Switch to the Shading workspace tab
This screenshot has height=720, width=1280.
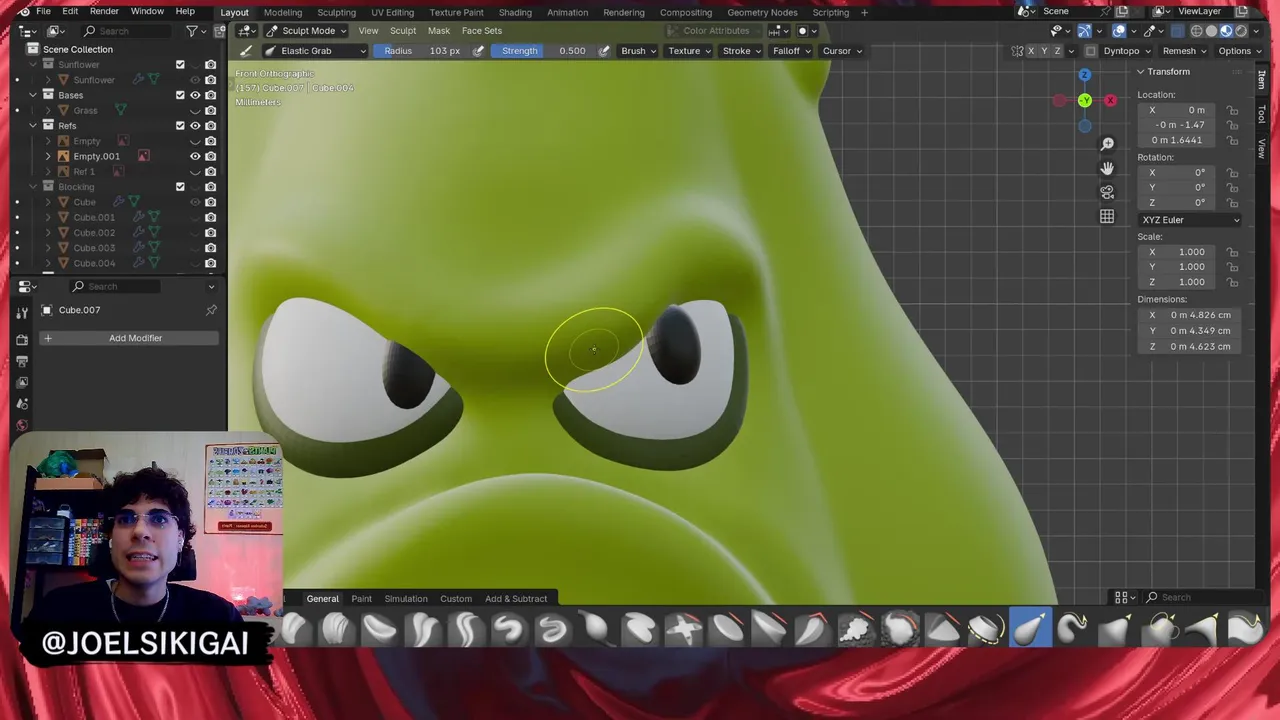click(515, 12)
